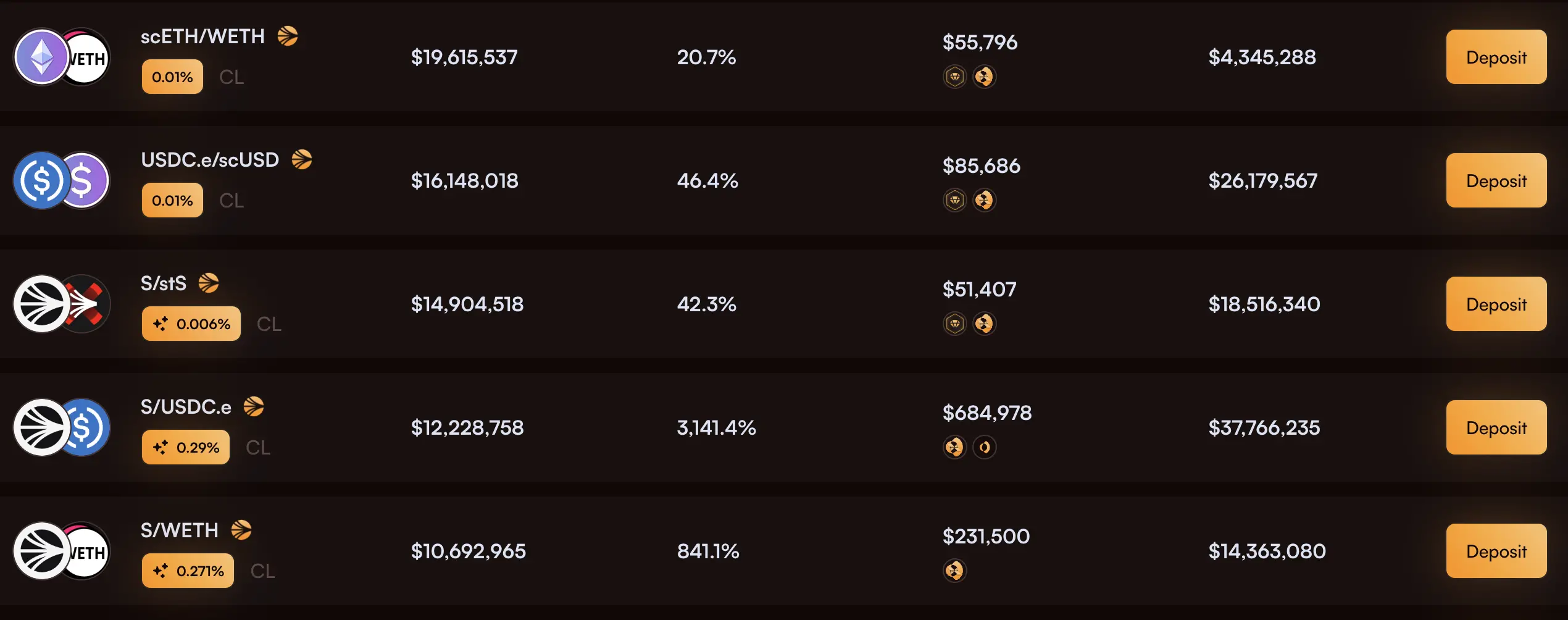The image size is (1568, 620).
Task: Click the 0.29% fee badge for S/USDC.e
Action: pos(186,447)
